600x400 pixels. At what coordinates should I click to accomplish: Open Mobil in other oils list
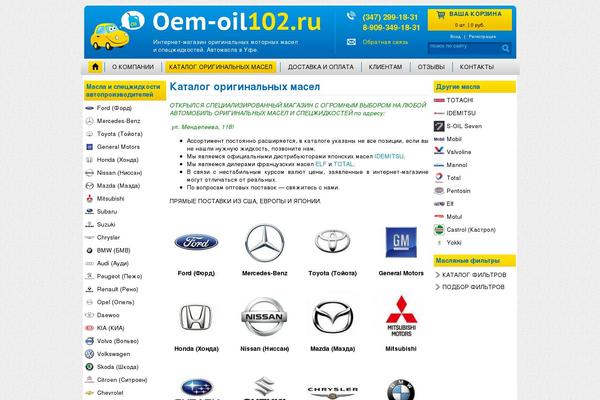click(x=454, y=139)
